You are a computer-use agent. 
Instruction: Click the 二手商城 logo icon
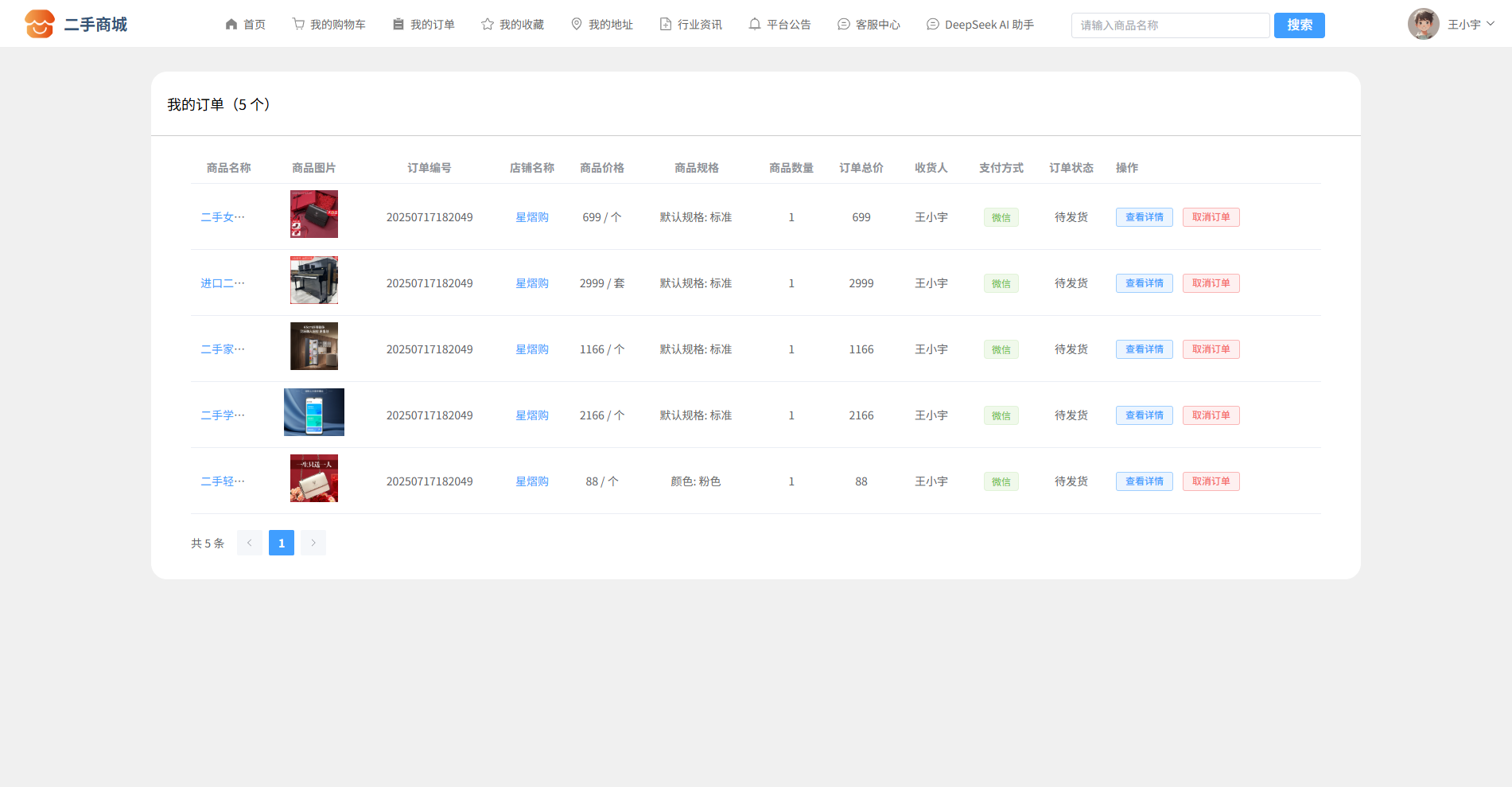coord(39,25)
